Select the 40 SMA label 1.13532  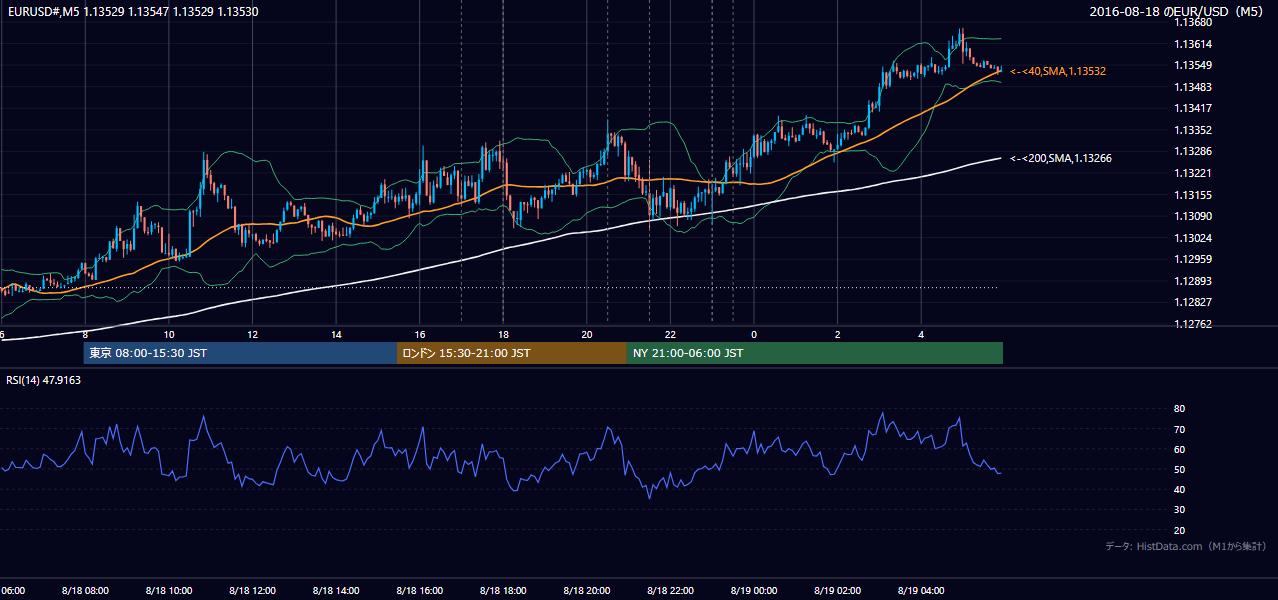tap(1058, 72)
